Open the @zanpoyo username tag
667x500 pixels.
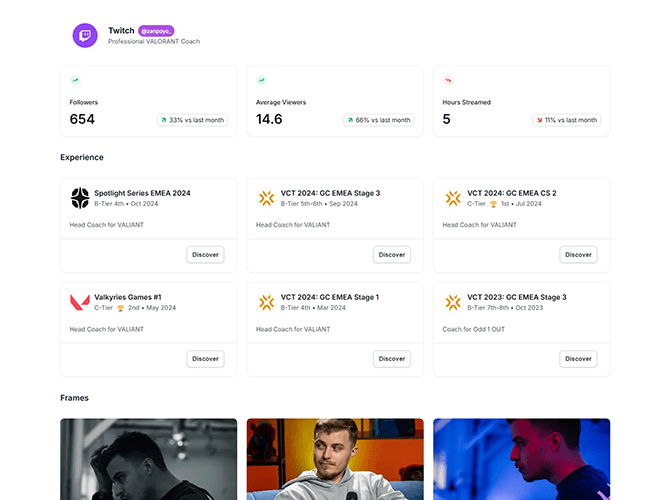(156, 31)
